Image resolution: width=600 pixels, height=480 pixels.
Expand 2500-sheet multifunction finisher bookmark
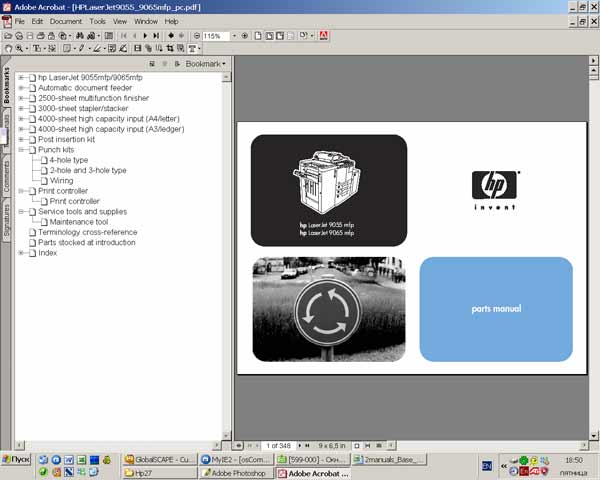point(21,98)
